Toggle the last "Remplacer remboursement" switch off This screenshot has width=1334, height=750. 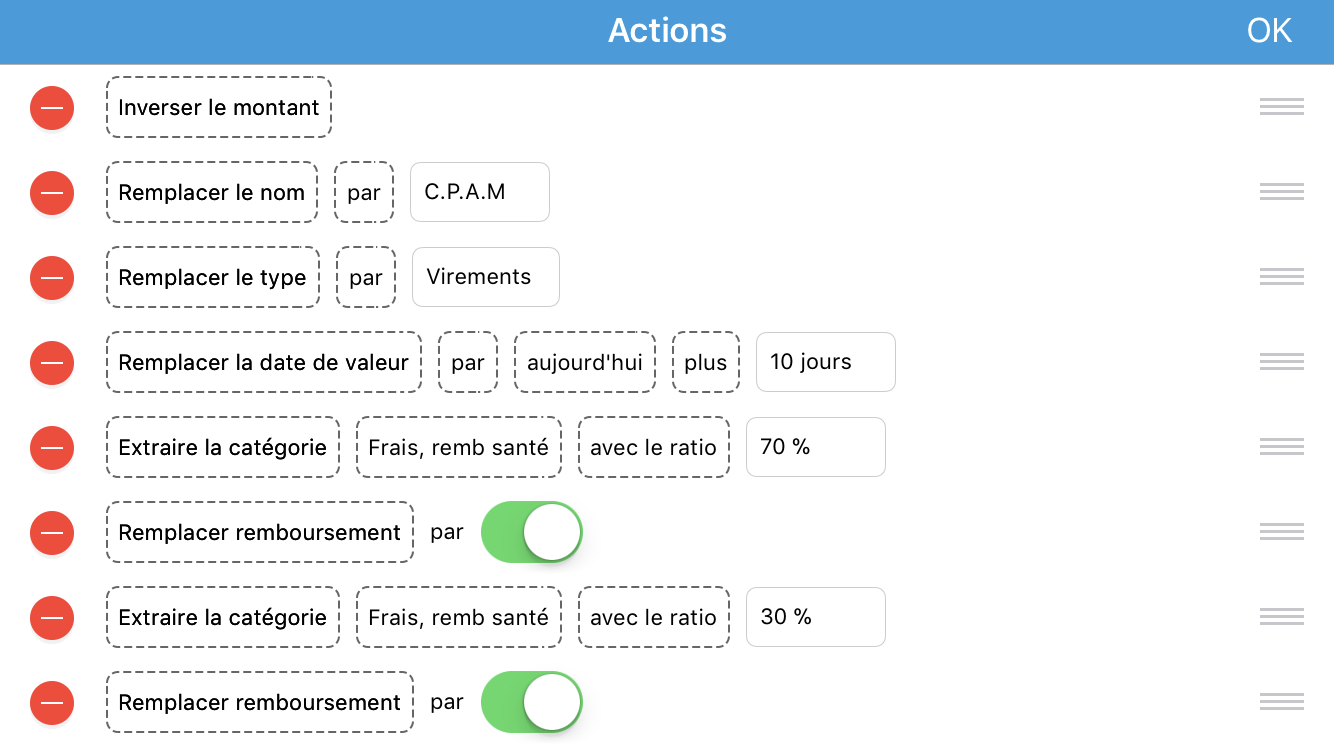(x=532, y=702)
